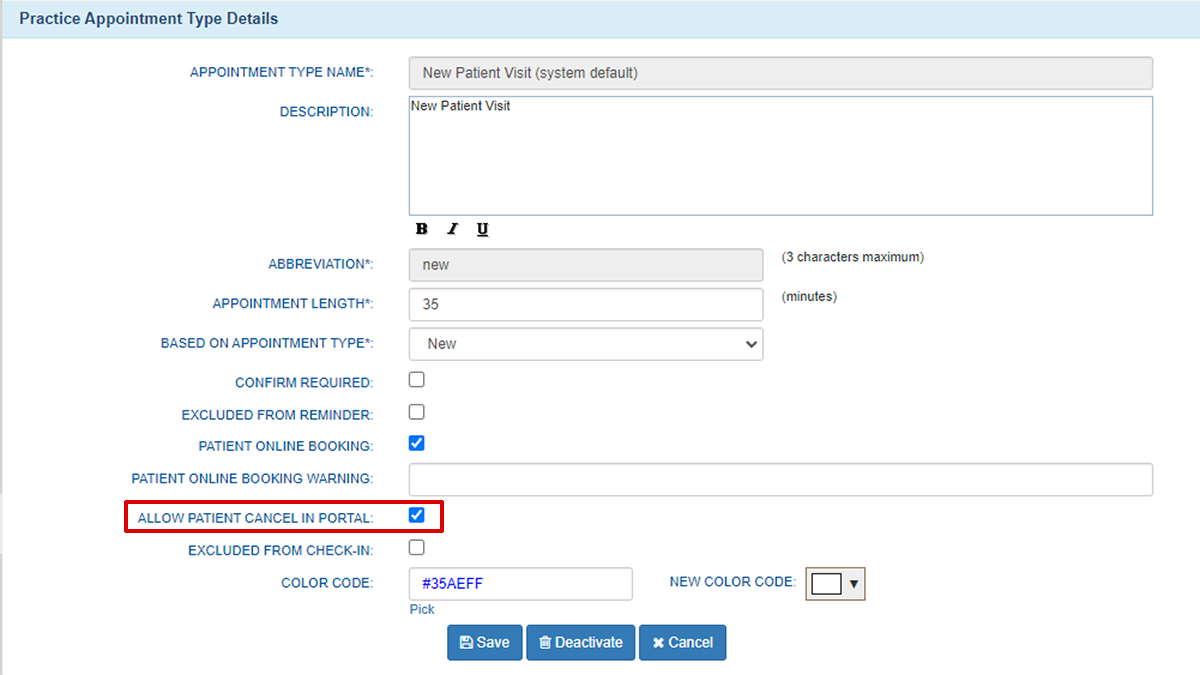Edit the Color Code hex field

coord(521,584)
